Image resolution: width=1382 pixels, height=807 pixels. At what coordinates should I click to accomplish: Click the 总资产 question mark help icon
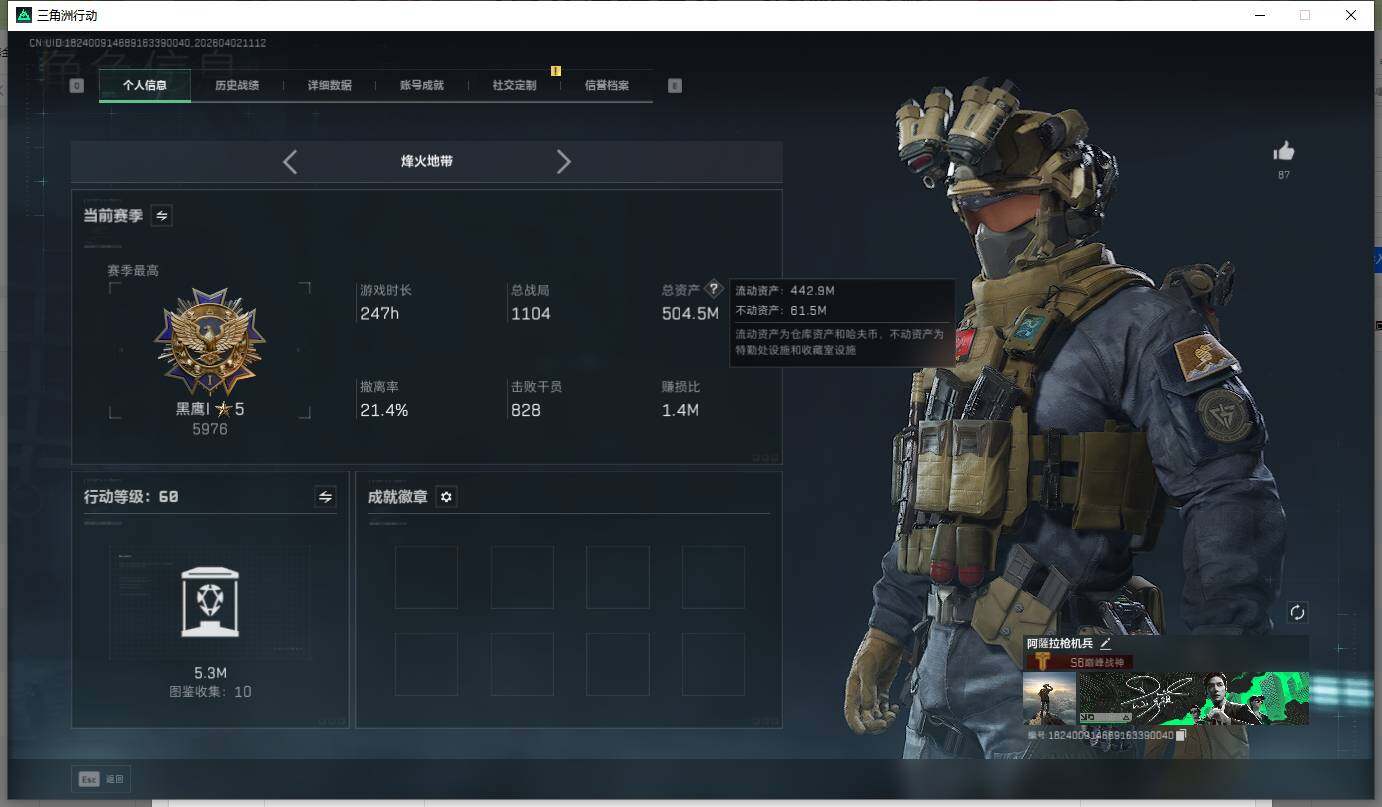click(x=713, y=289)
